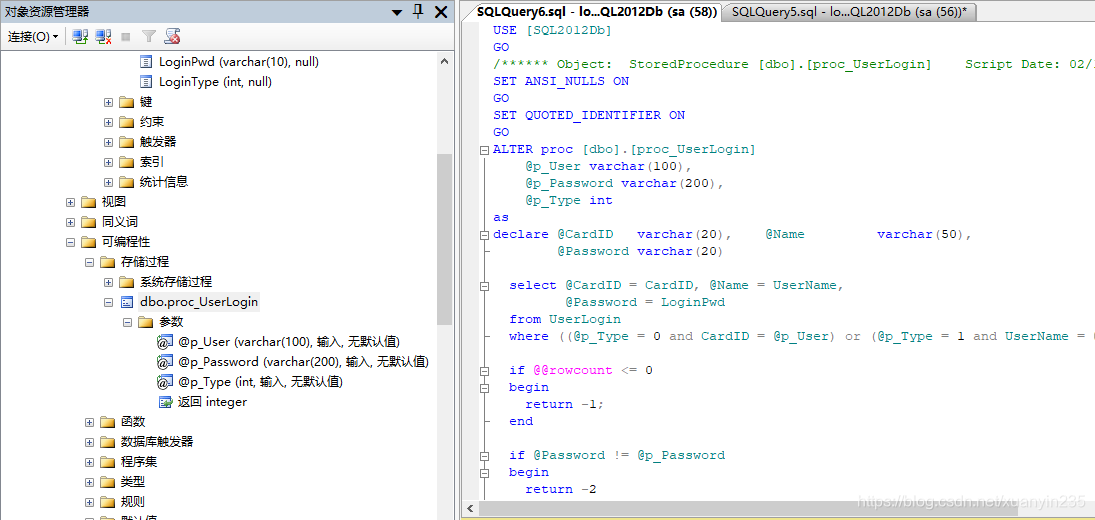Expand the 类型 folder
Image resolution: width=1095 pixels, height=520 pixels.
click(x=89, y=482)
